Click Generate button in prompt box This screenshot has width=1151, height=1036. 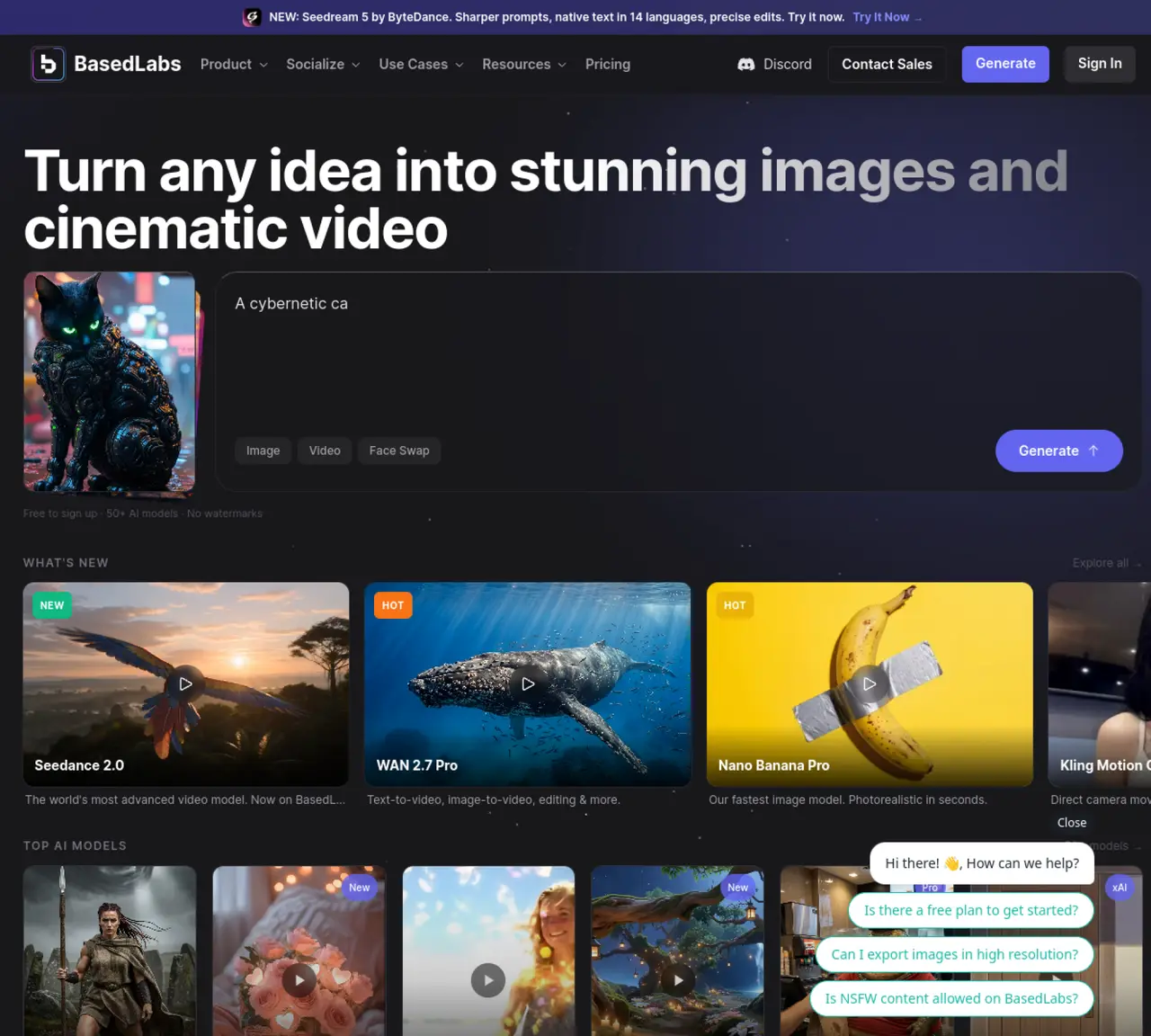[x=1059, y=451]
